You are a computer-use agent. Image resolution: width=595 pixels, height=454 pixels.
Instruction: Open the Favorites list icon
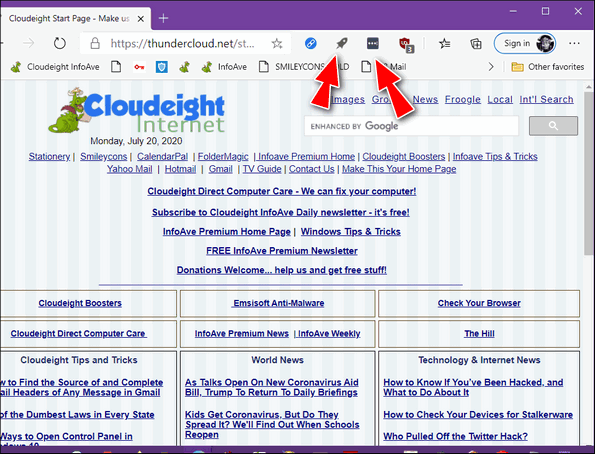pos(445,44)
